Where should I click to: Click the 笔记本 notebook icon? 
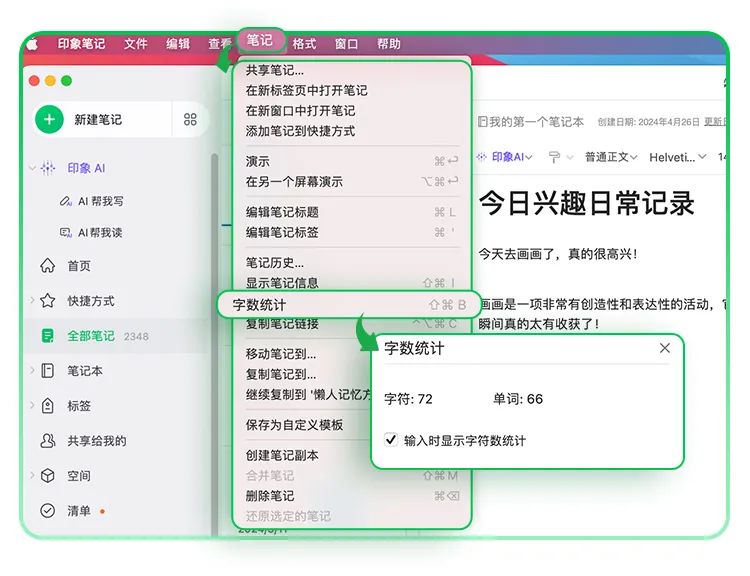pyautogui.click(x=47, y=371)
